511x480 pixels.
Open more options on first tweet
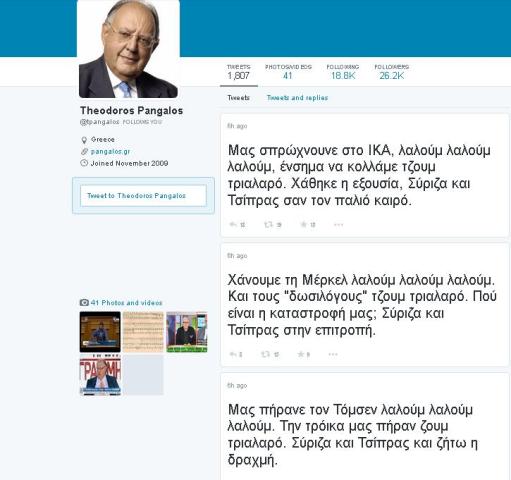(338, 225)
